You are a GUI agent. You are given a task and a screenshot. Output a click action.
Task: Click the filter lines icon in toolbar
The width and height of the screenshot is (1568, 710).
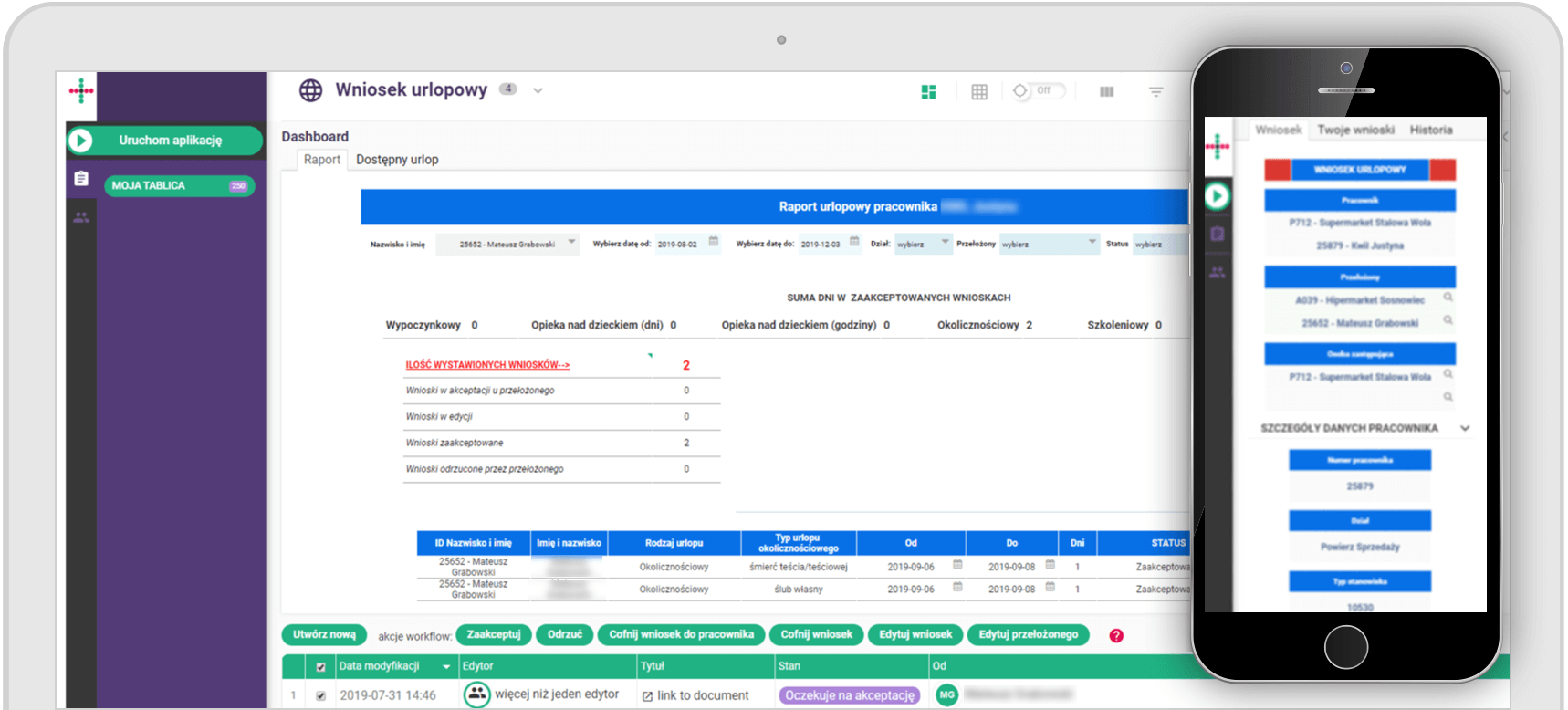(1155, 92)
